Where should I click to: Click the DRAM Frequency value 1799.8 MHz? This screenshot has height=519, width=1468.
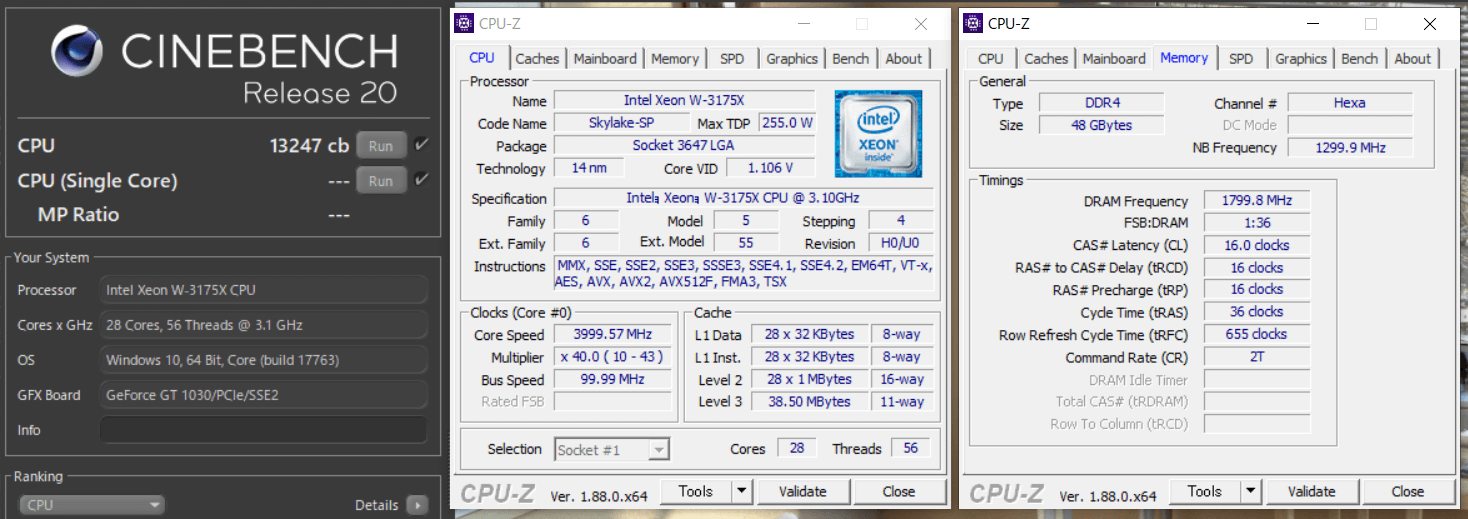click(x=1256, y=201)
